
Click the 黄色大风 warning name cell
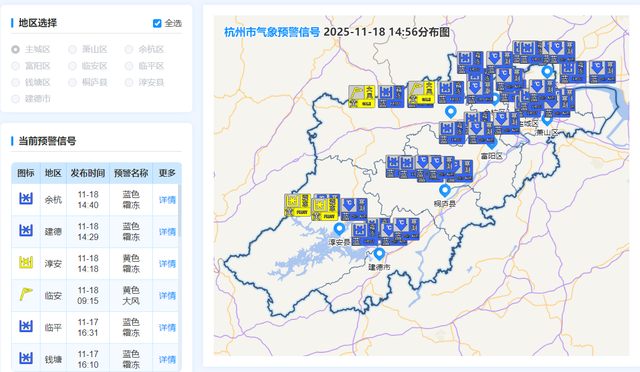131,295
